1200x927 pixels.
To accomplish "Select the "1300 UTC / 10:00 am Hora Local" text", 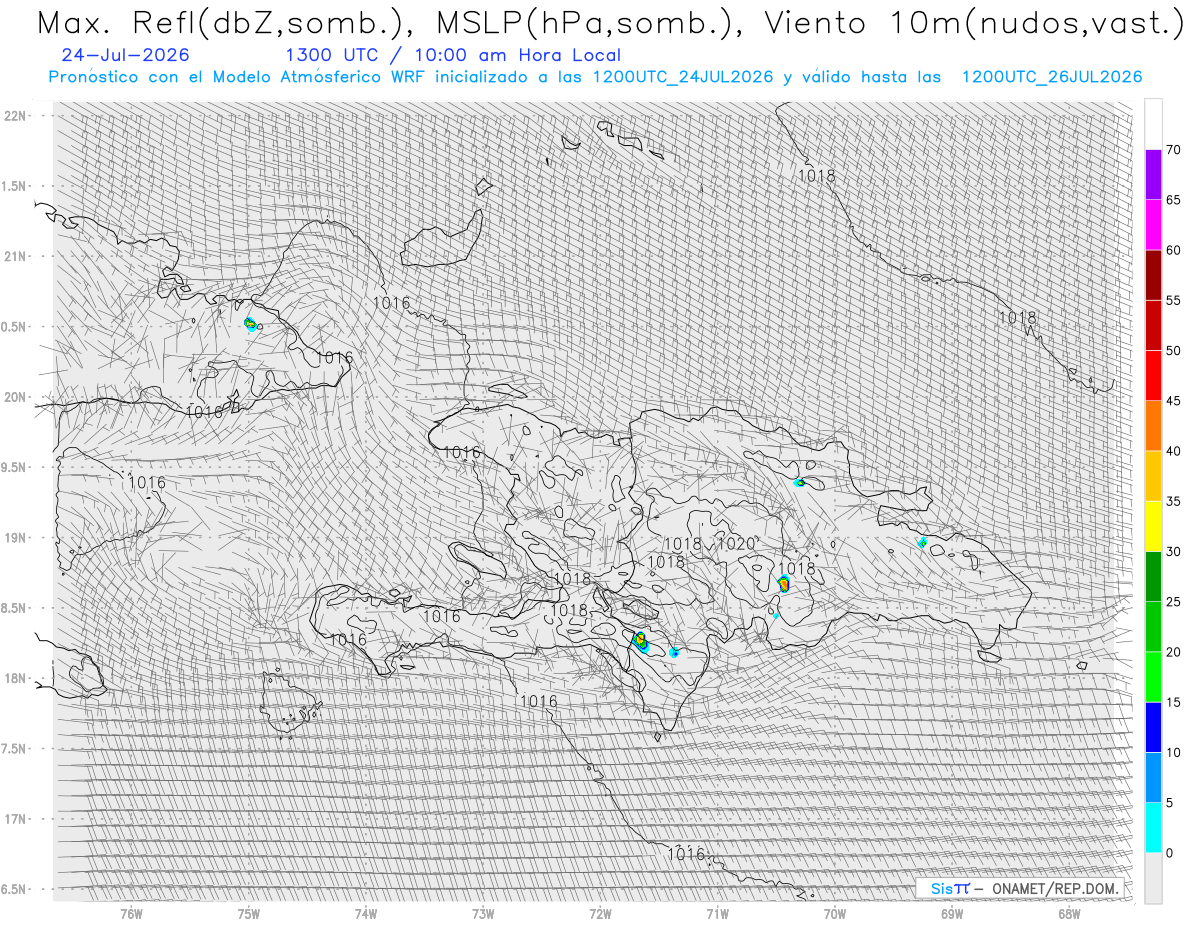I will (453, 55).
